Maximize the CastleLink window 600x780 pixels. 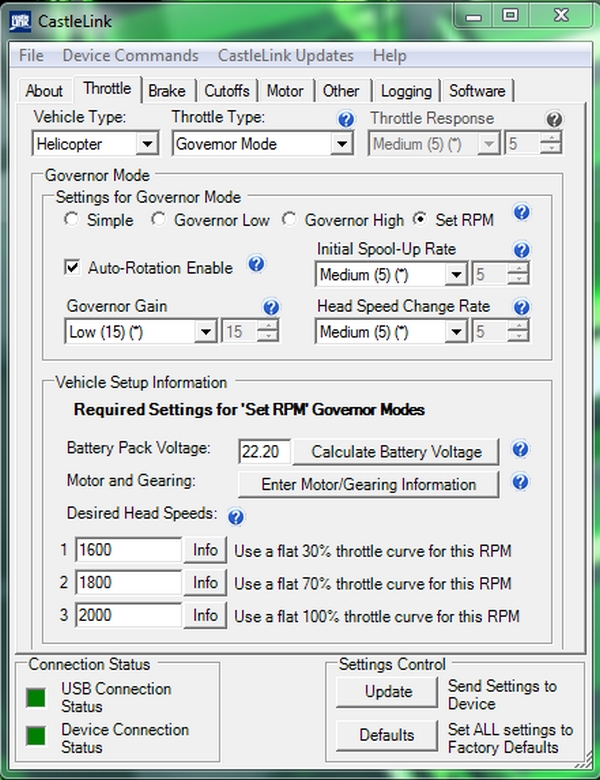tap(510, 15)
